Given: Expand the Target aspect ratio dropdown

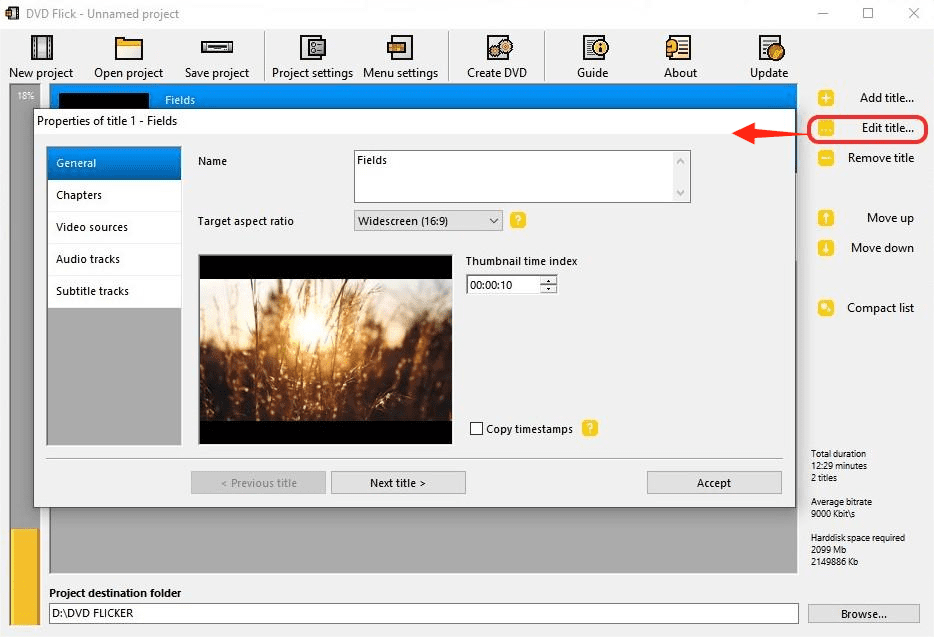Looking at the screenshot, I should click(493, 221).
